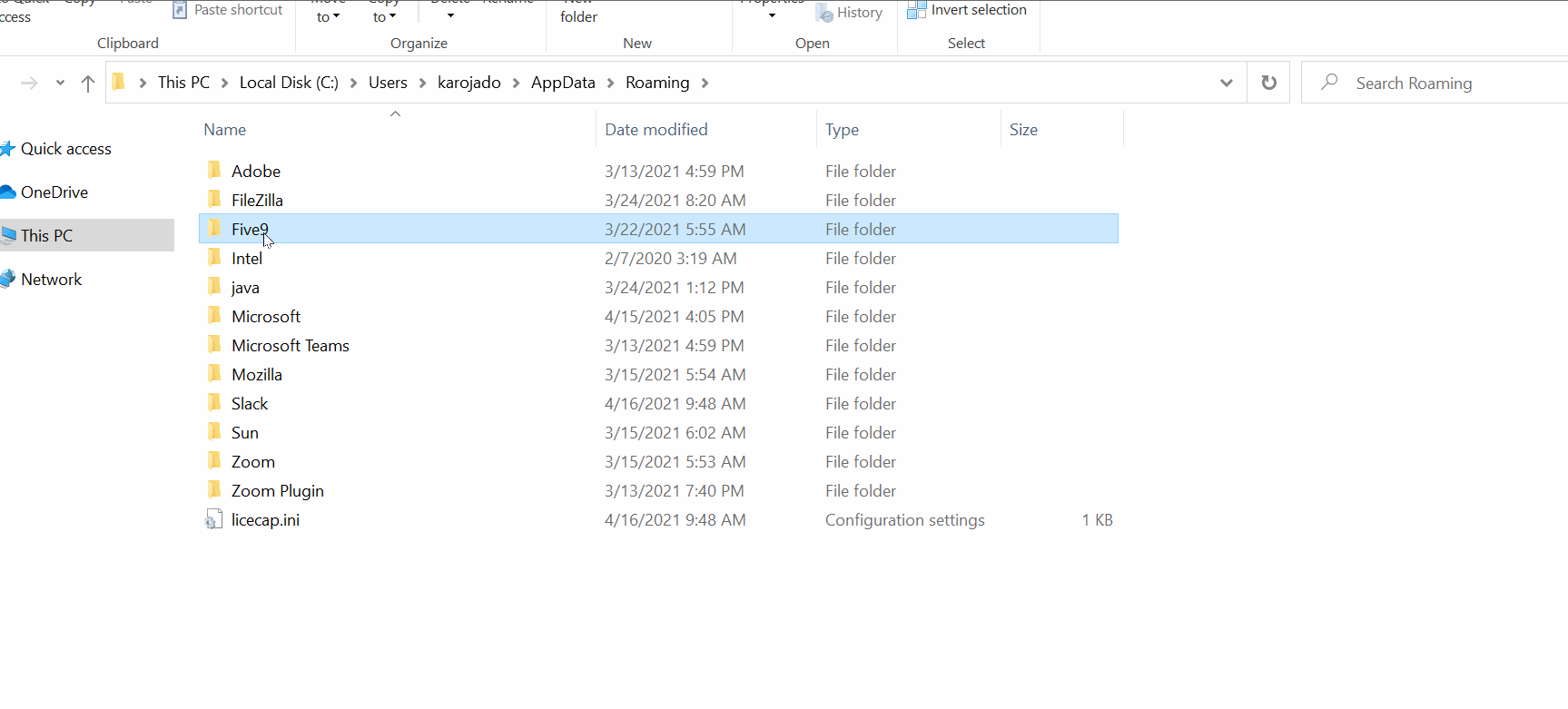Select the Zoom folder name
This screenshot has height=709, width=1568.
pyautogui.click(x=253, y=461)
